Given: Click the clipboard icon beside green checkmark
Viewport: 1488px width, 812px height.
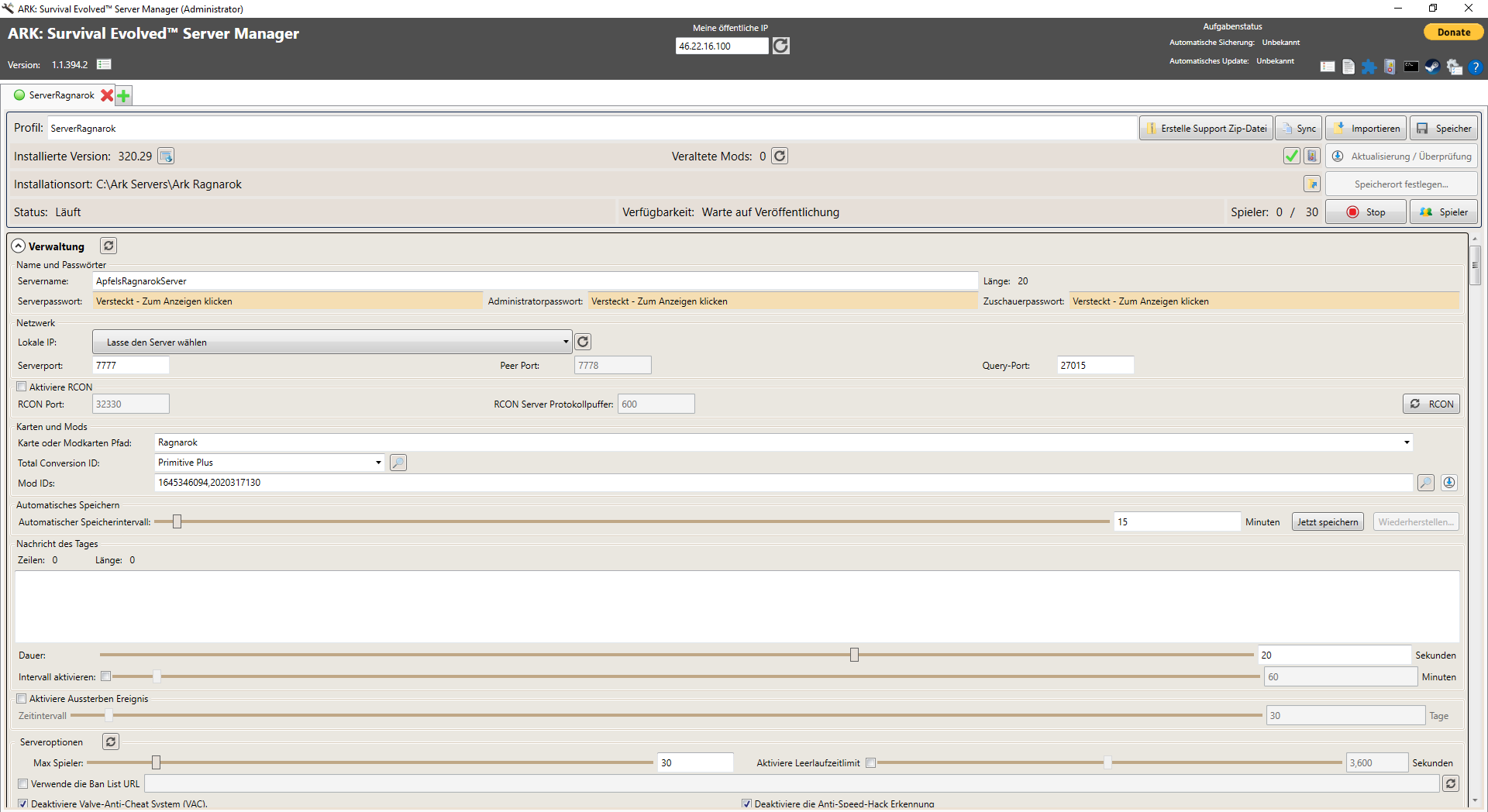Looking at the screenshot, I should (x=1311, y=156).
